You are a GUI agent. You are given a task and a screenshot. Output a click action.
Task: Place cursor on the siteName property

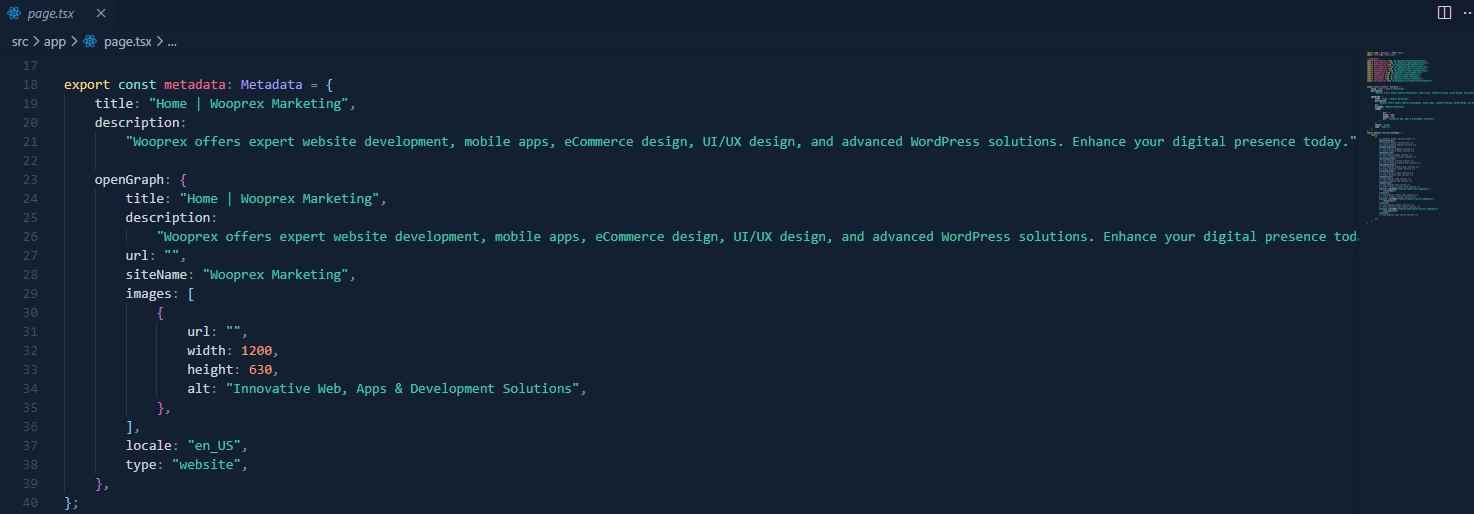160,275
